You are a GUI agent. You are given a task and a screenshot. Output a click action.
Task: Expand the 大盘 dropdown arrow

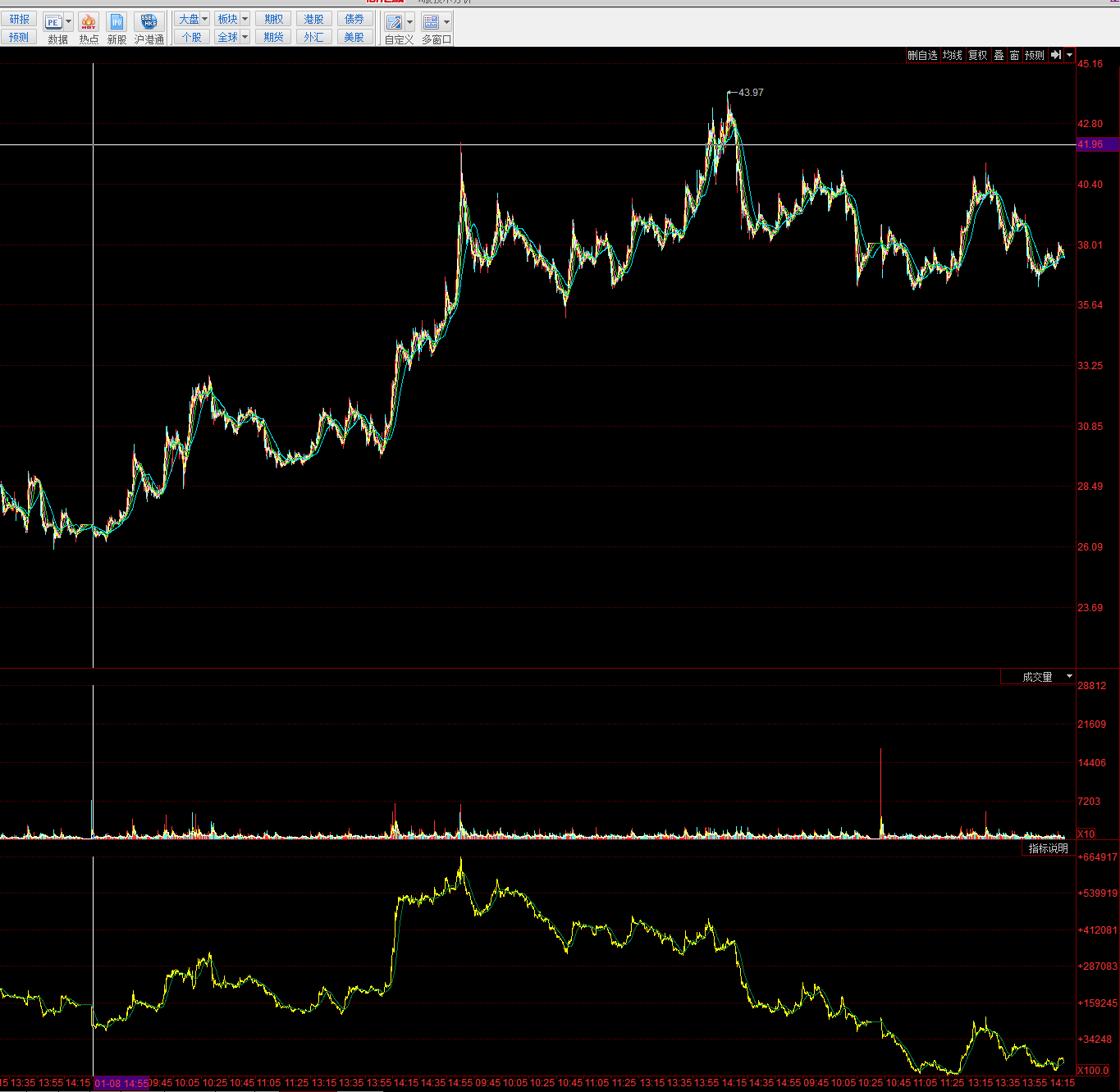205,19
